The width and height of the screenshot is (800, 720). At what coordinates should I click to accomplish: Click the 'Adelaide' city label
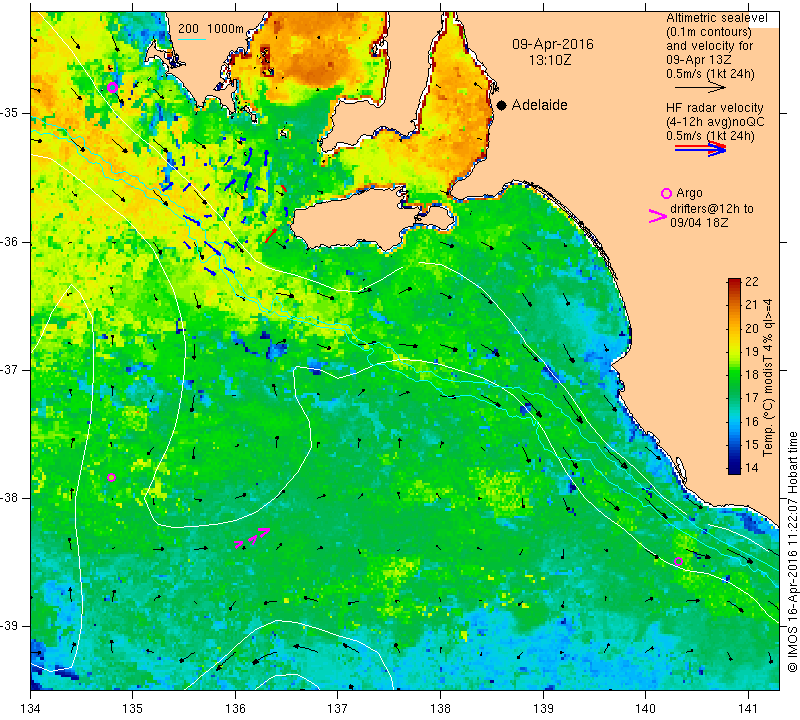[x=539, y=105]
